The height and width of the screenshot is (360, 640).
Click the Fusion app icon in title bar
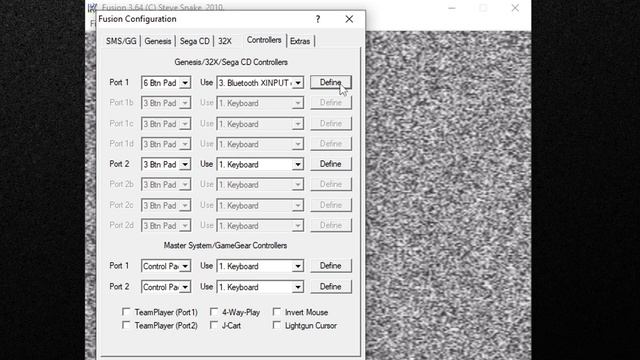93,7
